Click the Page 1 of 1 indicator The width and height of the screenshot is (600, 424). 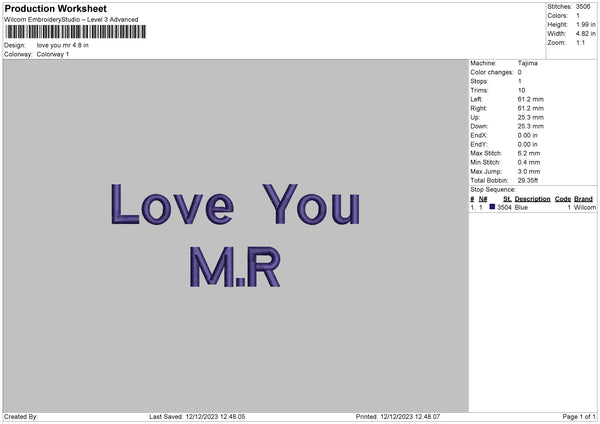(x=579, y=417)
